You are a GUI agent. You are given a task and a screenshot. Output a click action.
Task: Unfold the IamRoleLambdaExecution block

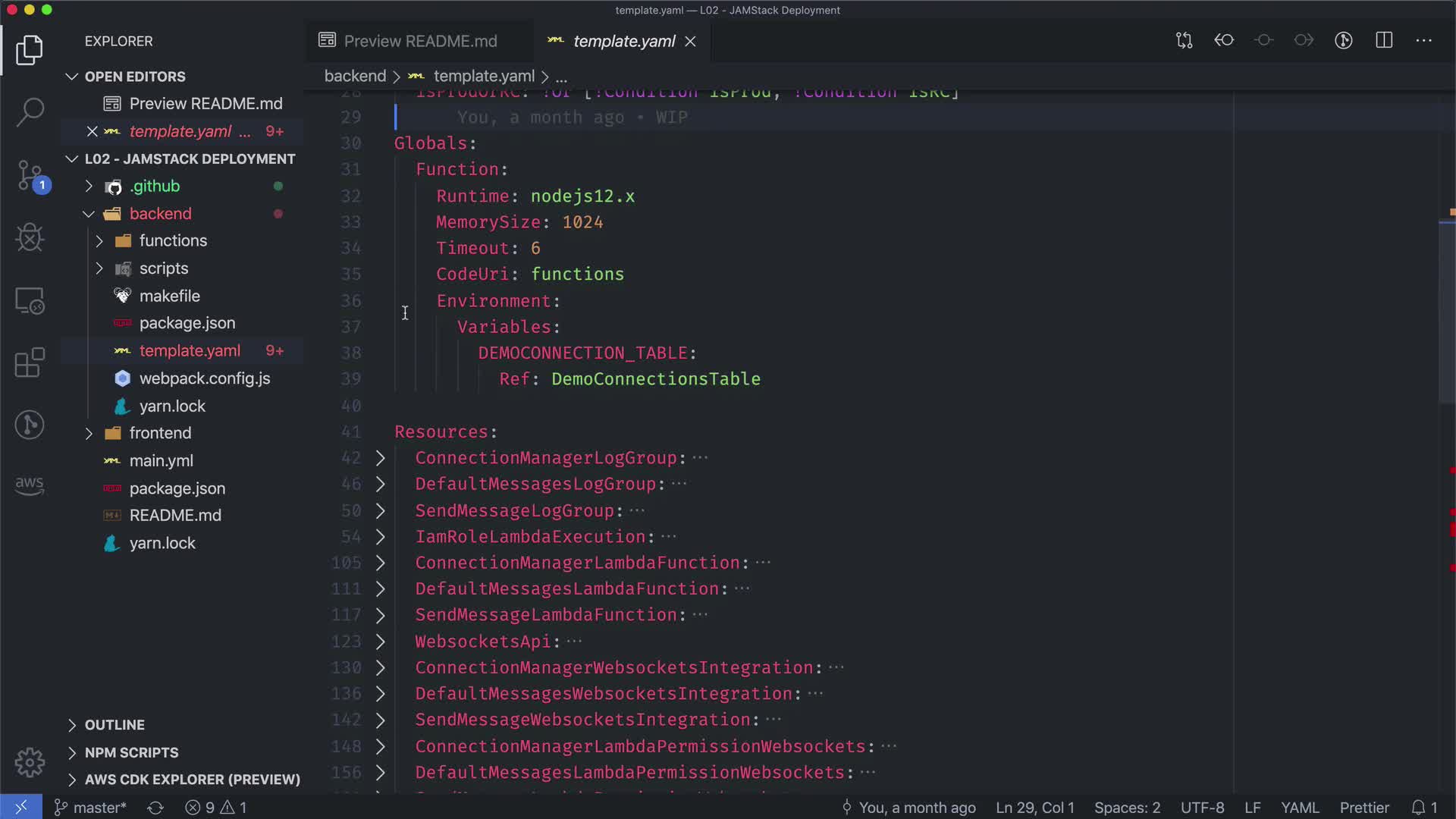381,537
